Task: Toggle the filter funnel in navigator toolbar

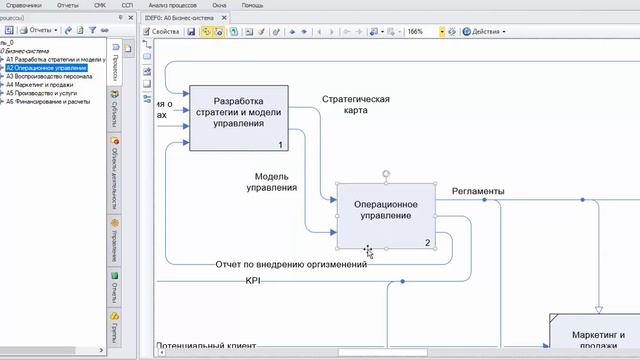Action: point(93,30)
